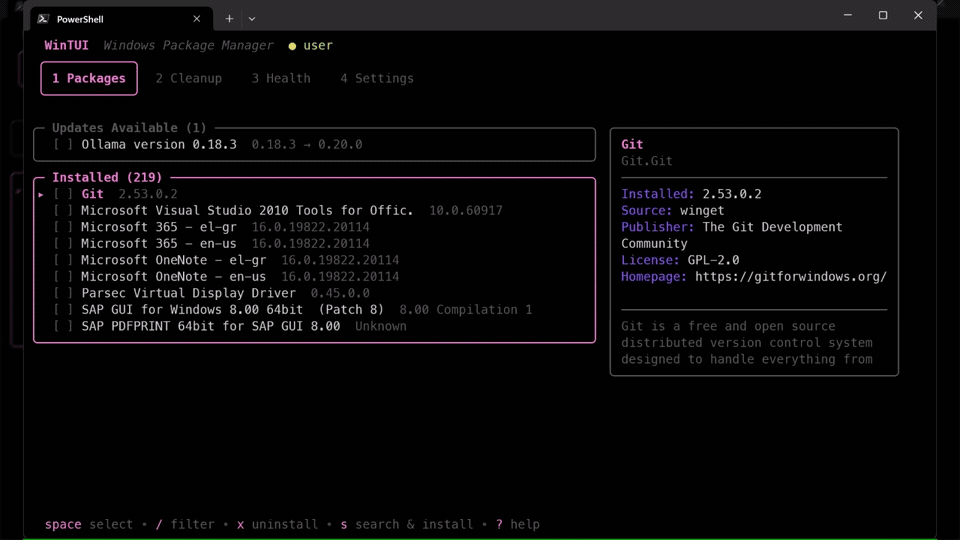
Task: Toggle Microsoft 365 - en-us checkbox
Action: tap(63, 244)
